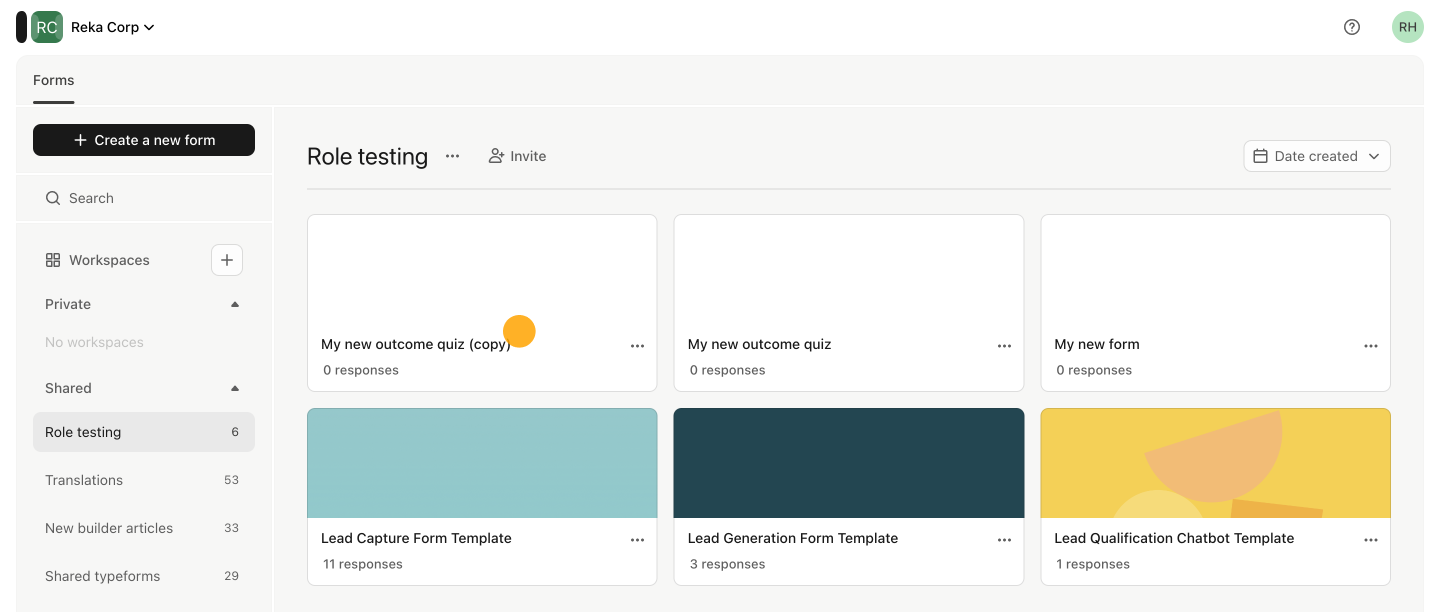The image size is (1440, 612).
Task: Open the Lead Qualification Chatbot Template thumbnail
Action: tap(1216, 463)
